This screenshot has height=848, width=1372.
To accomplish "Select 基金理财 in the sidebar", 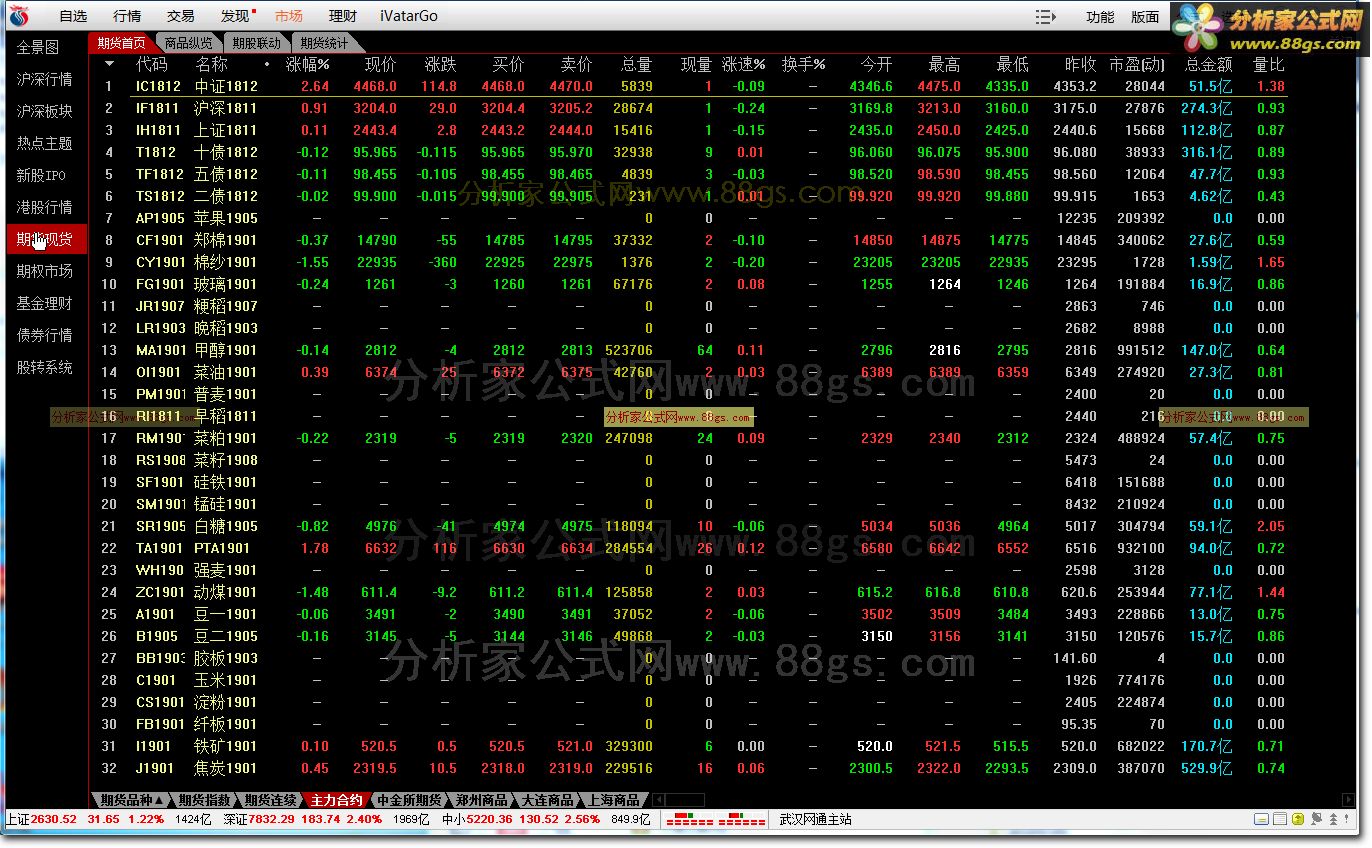I will point(45,303).
